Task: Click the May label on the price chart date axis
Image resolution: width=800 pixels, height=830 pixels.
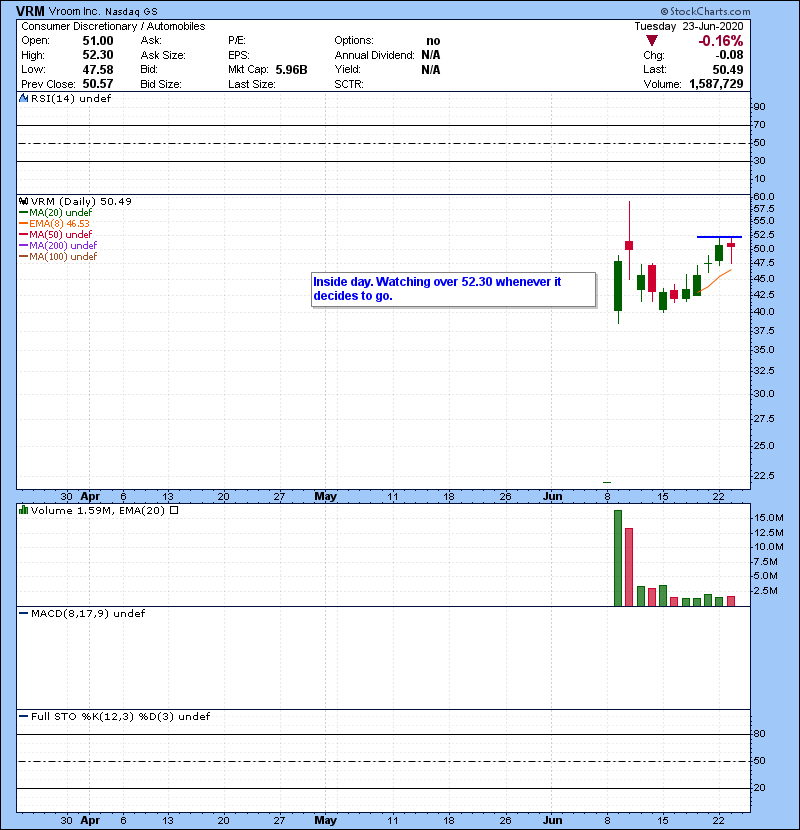Action: pyautogui.click(x=325, y=496)
